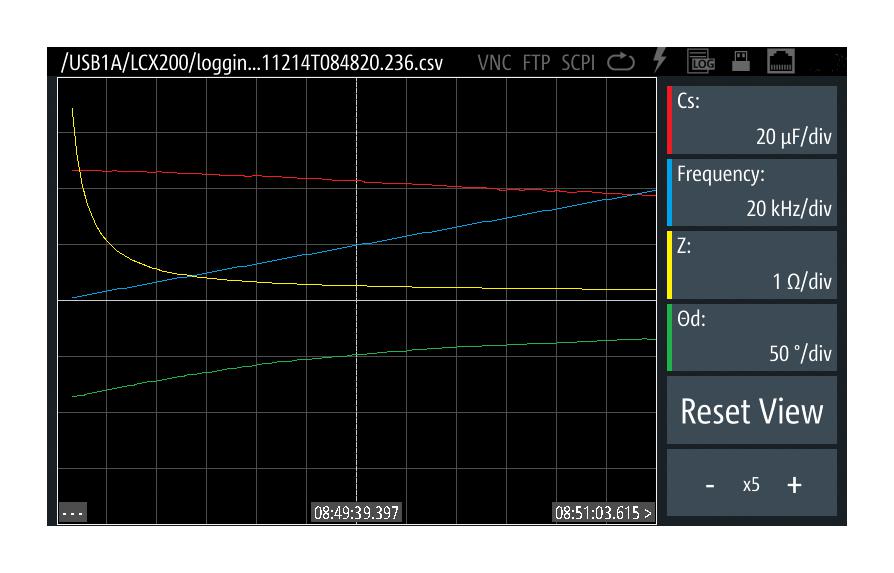The height and width of the screenshot is (573, 894).
Task: Click the 08:49:39.397 cursor time label
Action: [x=357, y=513]
